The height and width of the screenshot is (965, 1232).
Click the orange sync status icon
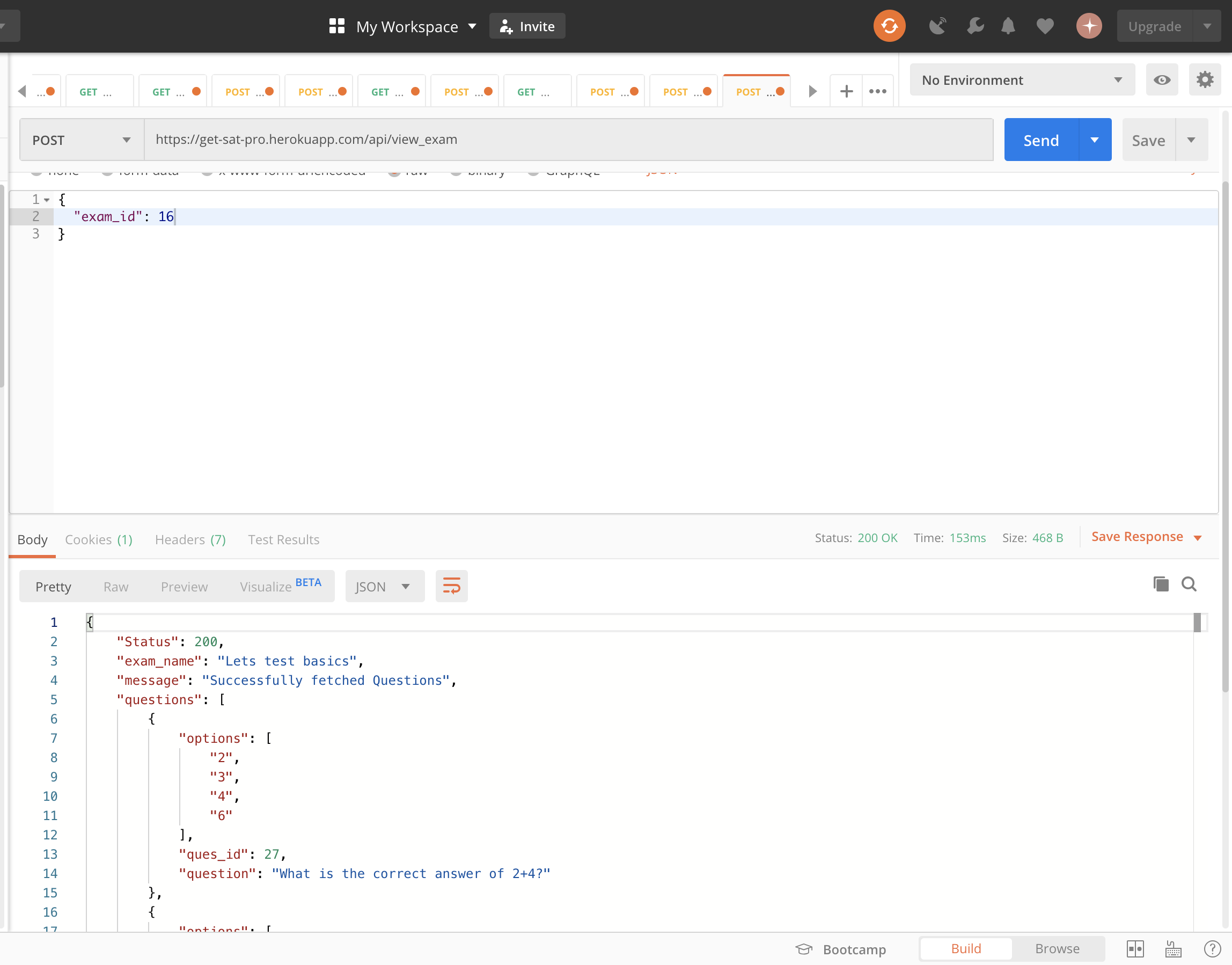[889, 26]
